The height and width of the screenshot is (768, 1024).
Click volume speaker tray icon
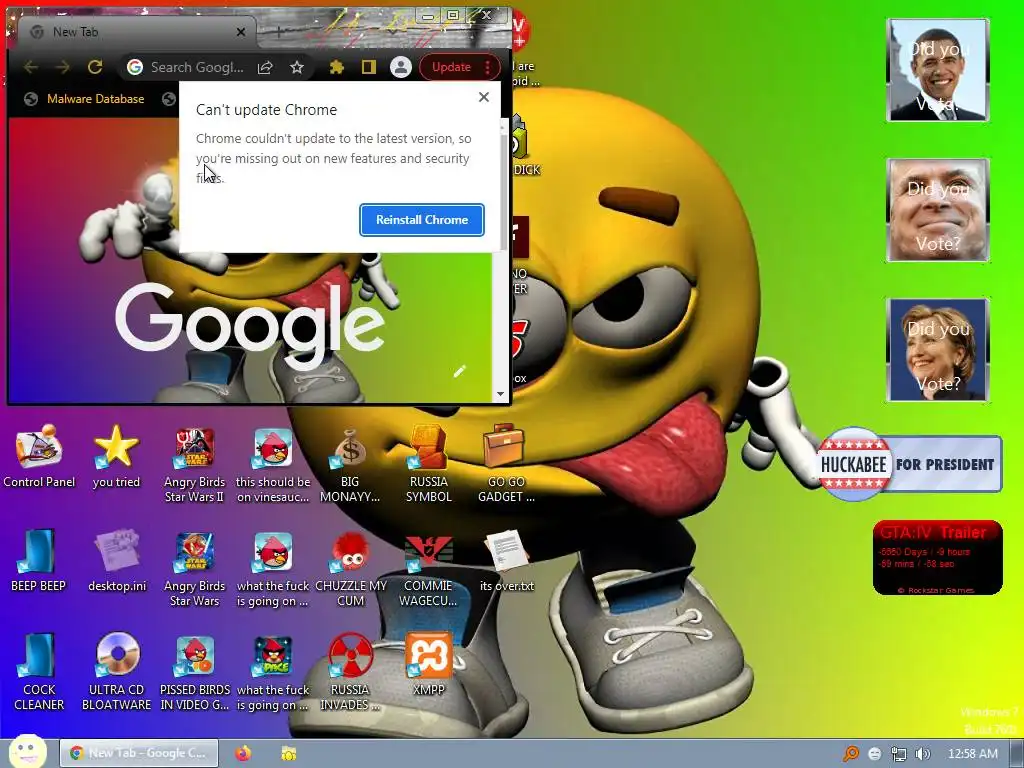click(x=922, y=754)
